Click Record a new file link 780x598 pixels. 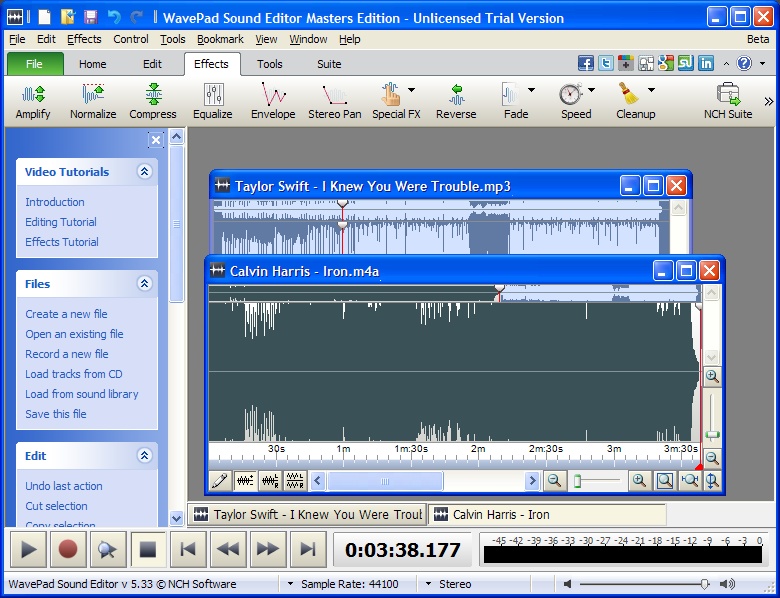pos(67,354)
